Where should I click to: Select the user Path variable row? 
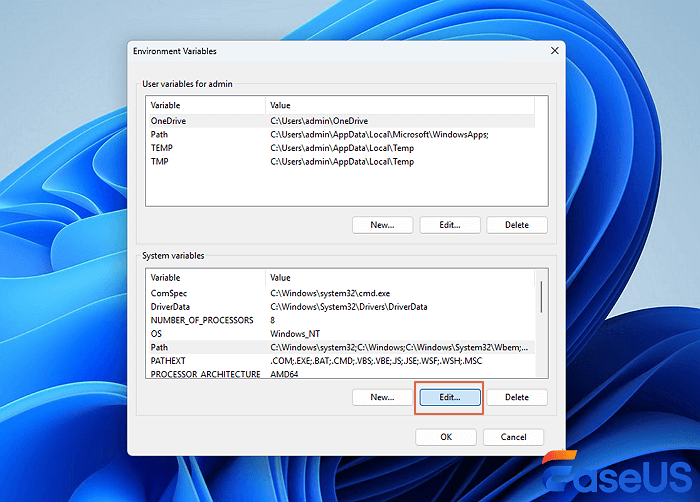[x=340, y=134]
